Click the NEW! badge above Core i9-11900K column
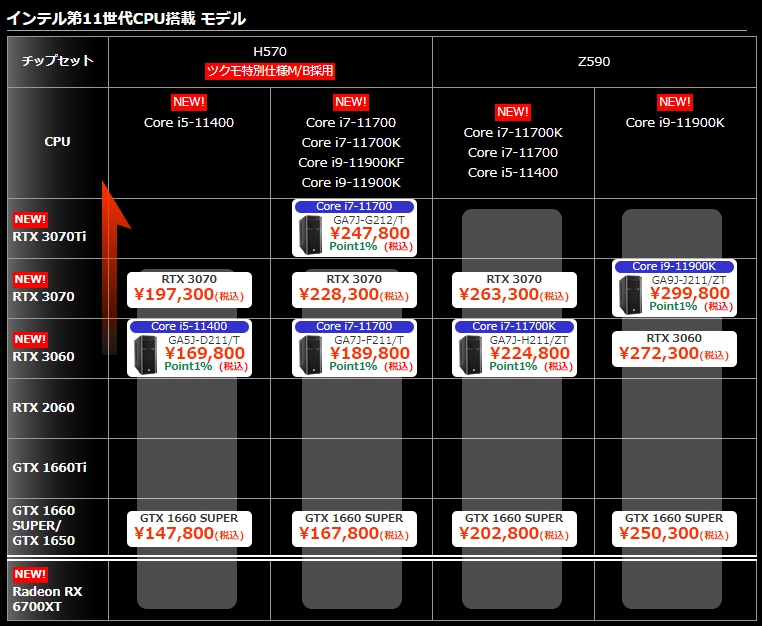The width and height of the screenshot is (762, 626). 675,102
